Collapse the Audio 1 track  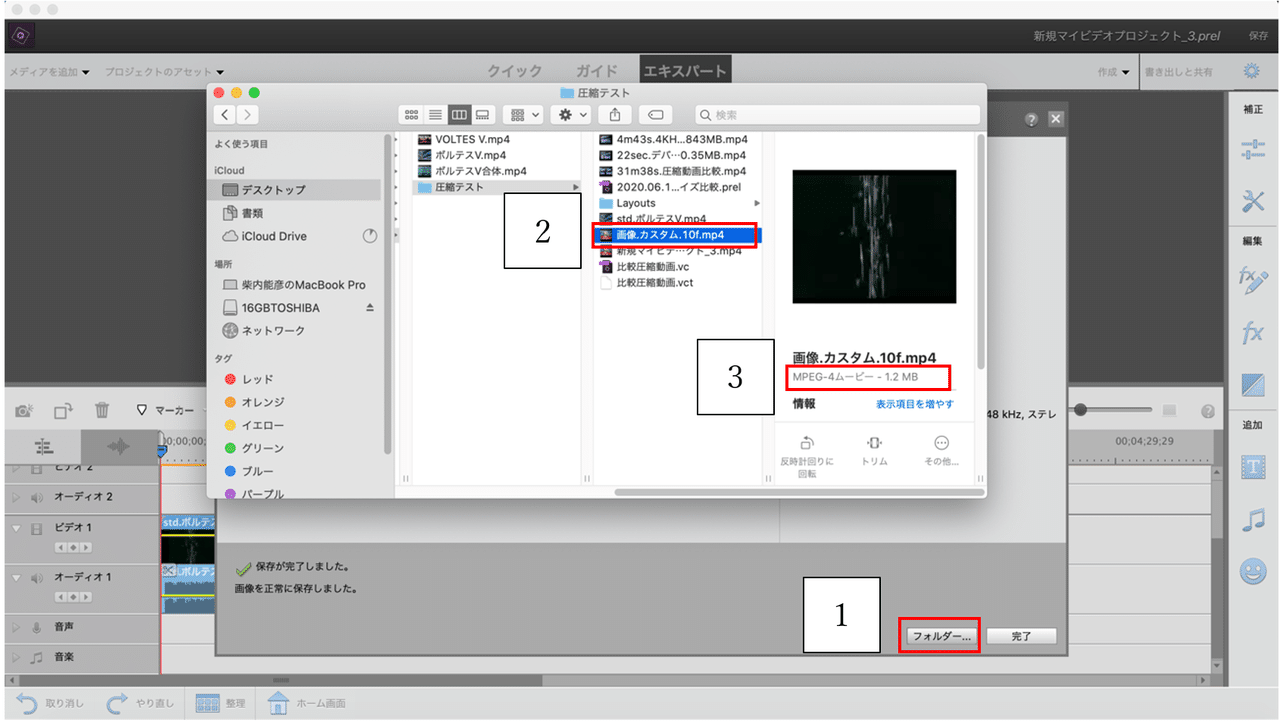(x=16, y=578)
